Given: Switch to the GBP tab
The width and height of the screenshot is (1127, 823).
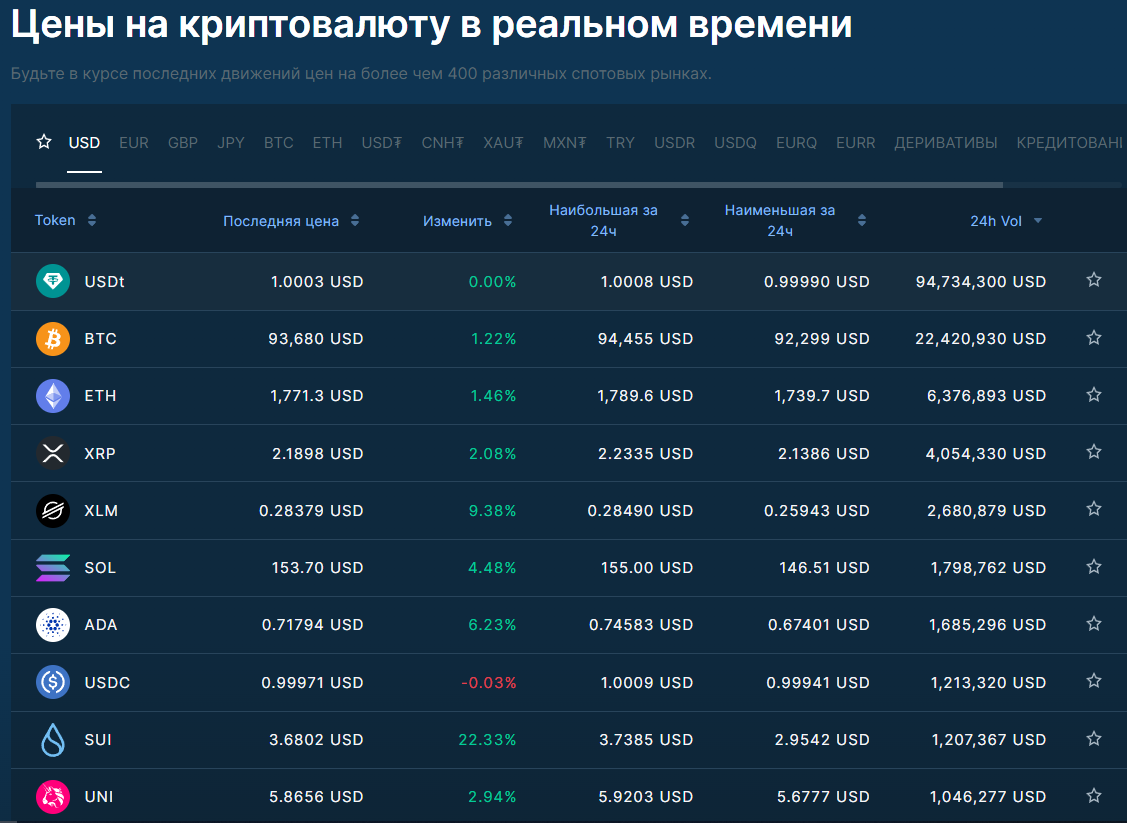Looking at the screenshot, I should [183, 142].
